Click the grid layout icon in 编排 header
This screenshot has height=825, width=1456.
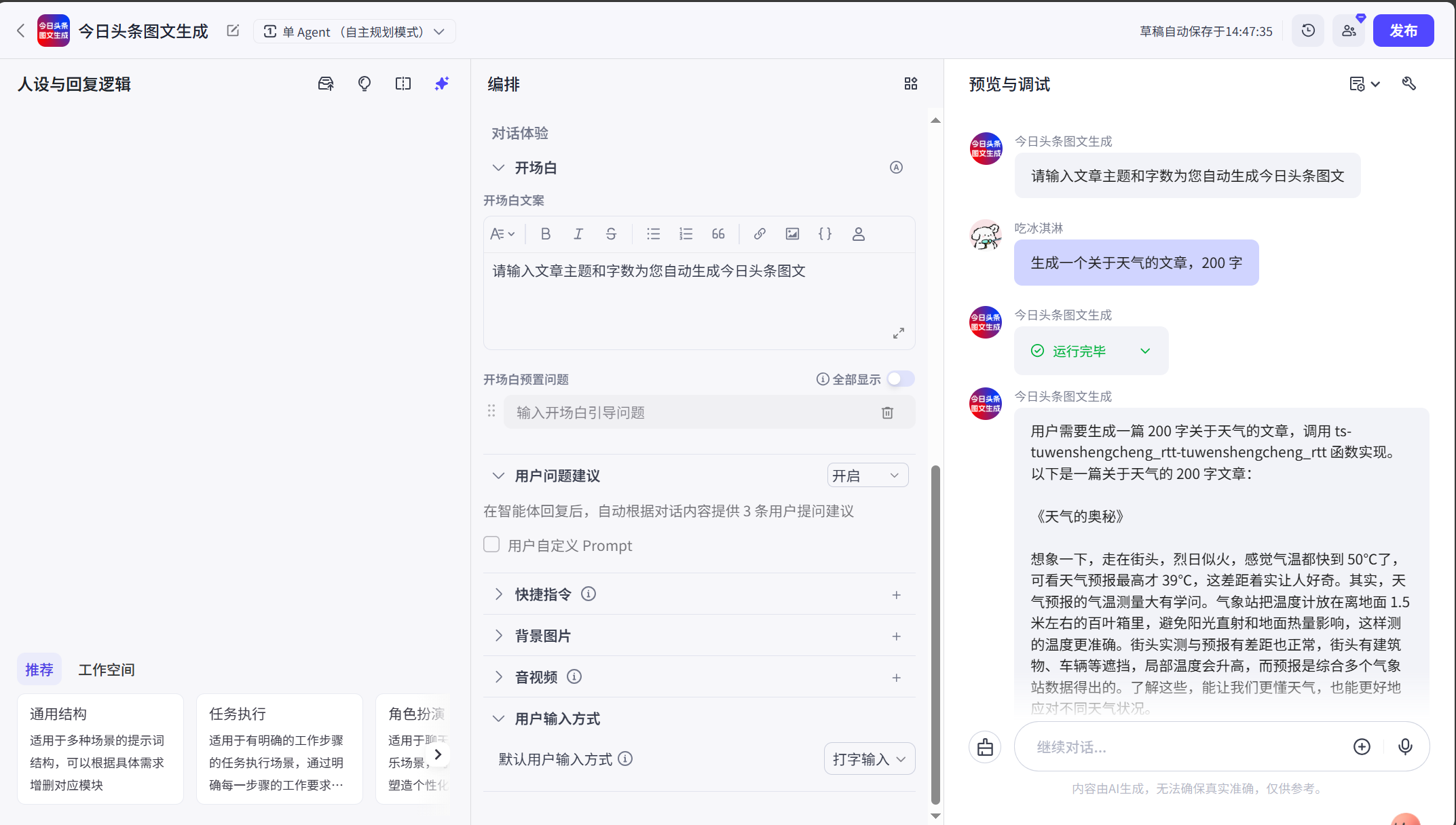(x=911, y=83)
